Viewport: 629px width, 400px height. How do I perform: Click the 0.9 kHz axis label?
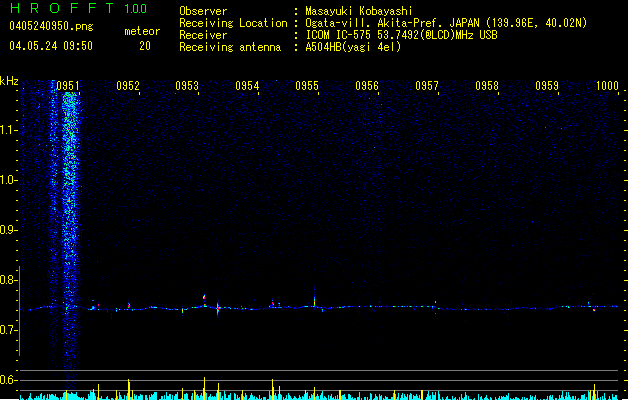point(9,230)
